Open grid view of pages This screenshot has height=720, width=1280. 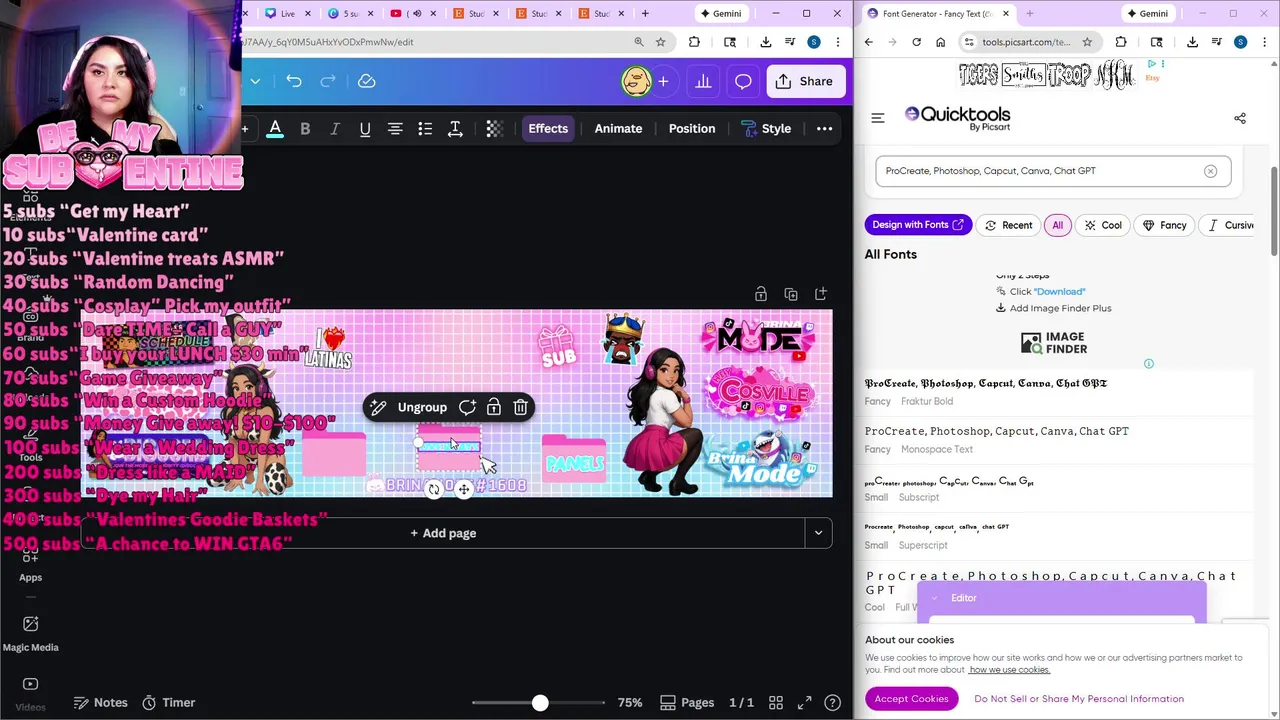coord(776,703)
